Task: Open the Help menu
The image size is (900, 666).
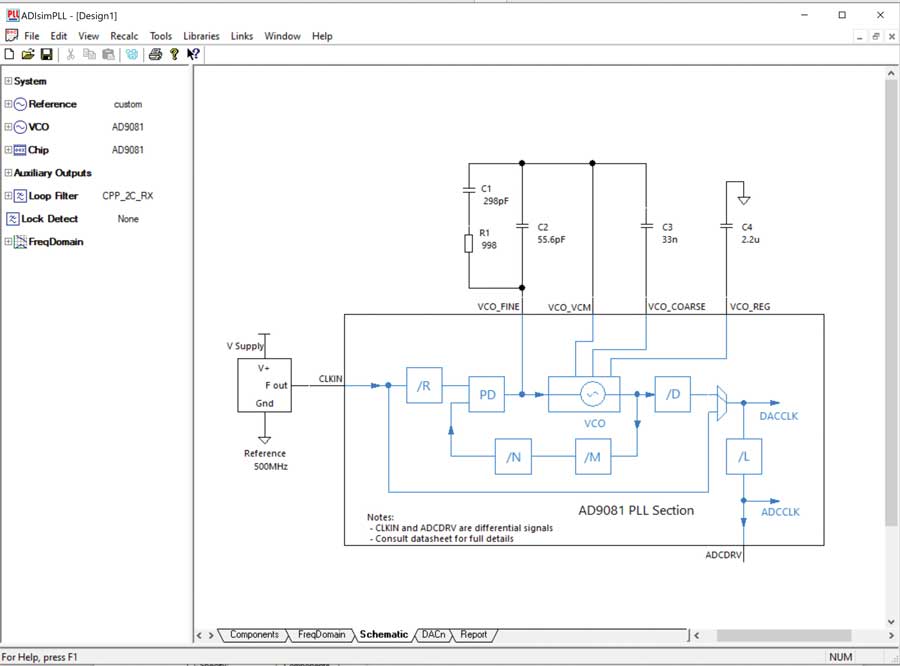Action: pos(322,36)
